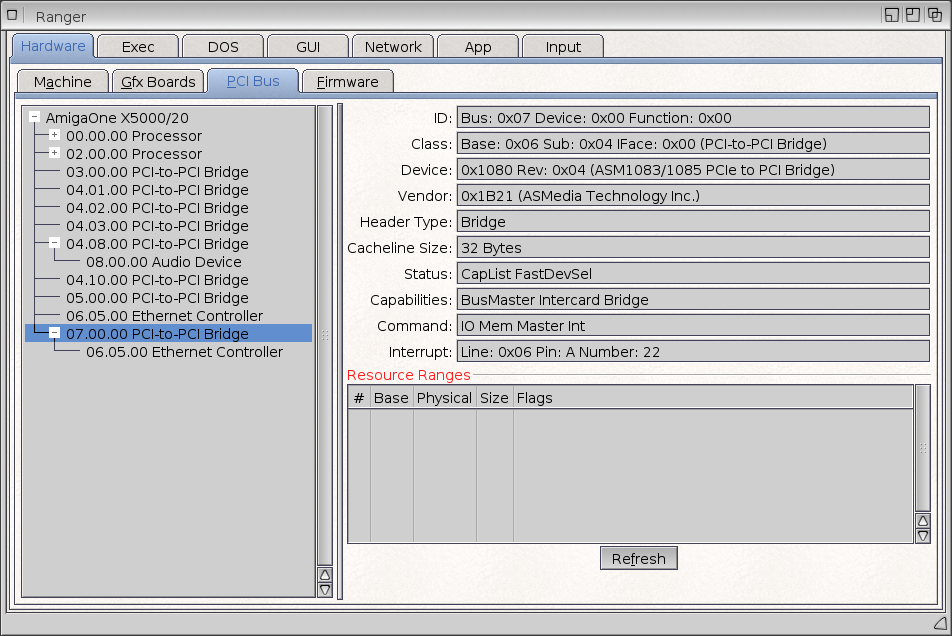This screenshot has height=636, width=952.
Task: Expand the 00.00.00 Processor node
Action: pyautogui.click(x=54, y=135)
